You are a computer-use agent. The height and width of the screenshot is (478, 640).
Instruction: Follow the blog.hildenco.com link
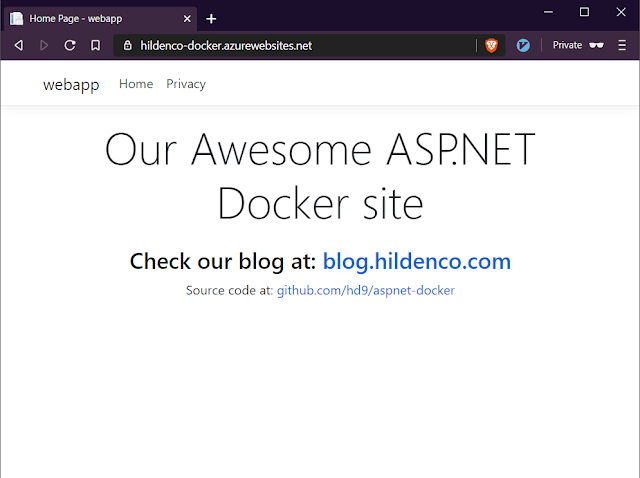point(417,261)
